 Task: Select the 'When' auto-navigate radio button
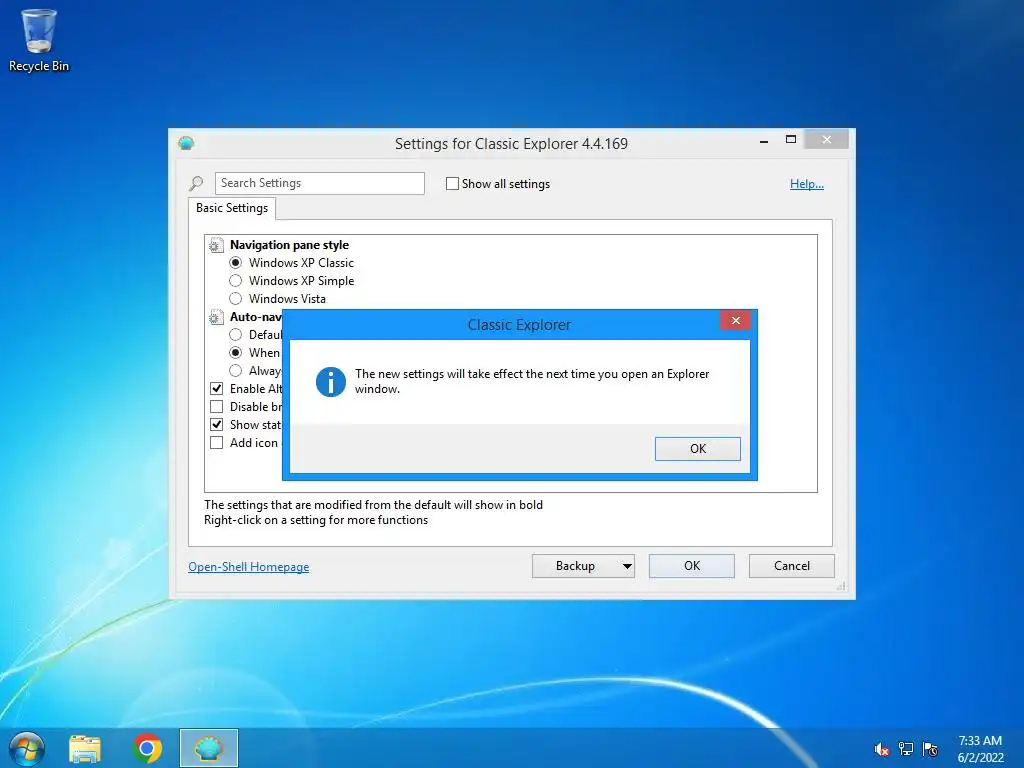[236, 353]
